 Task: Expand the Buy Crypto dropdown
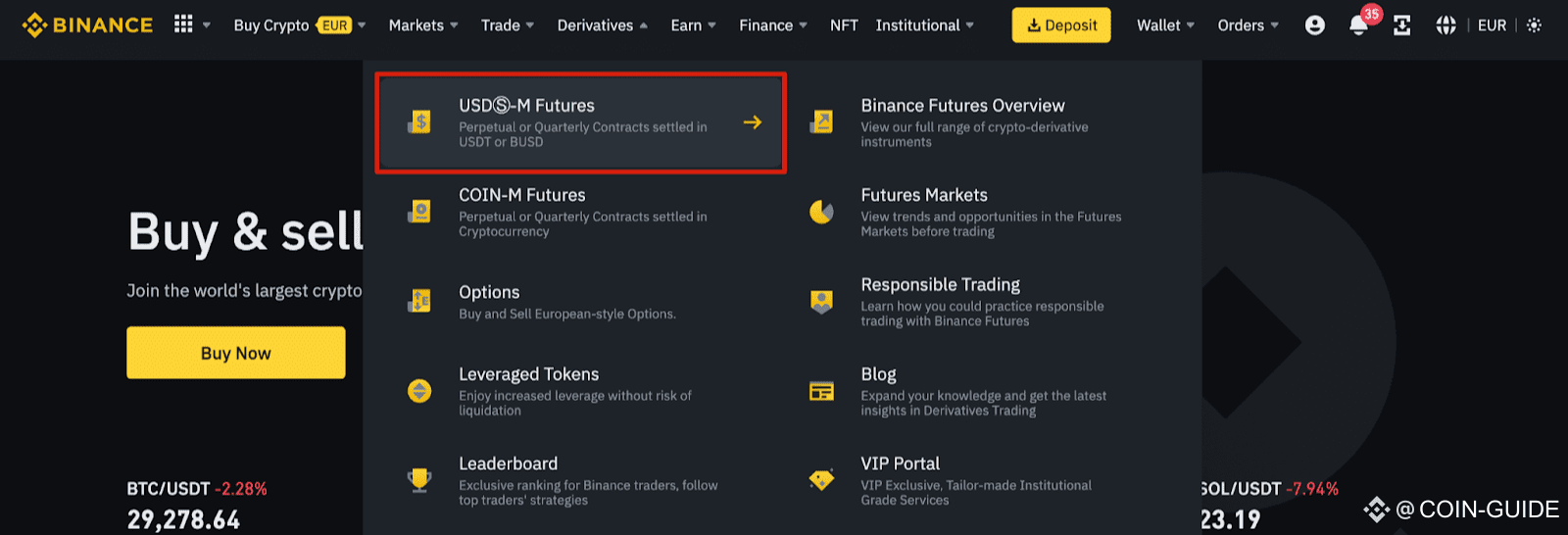[x=300, y=25]
